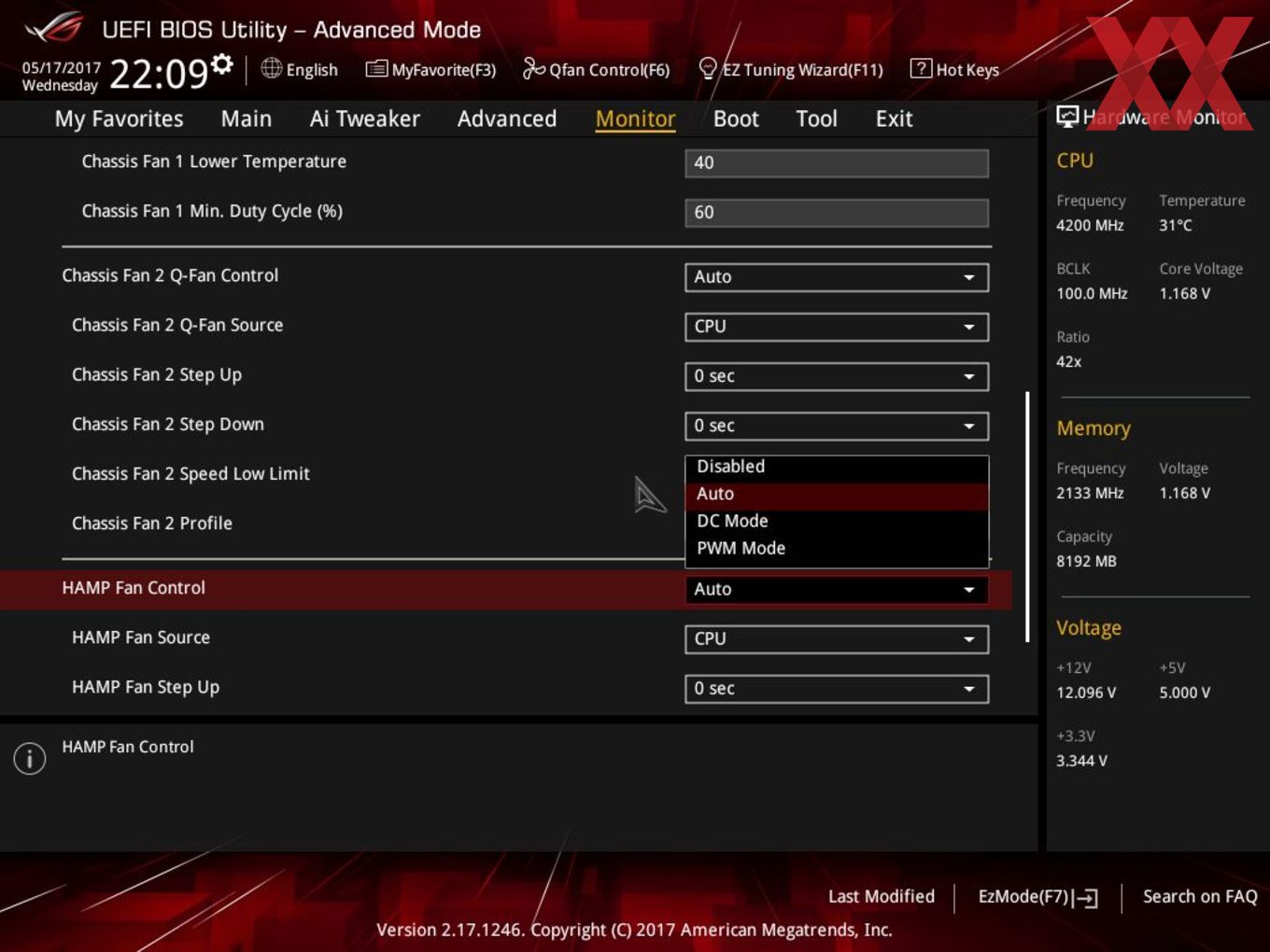Click the English language button
The height and width of the screenshot is (952, 1270).
click(x=300, y=69)
